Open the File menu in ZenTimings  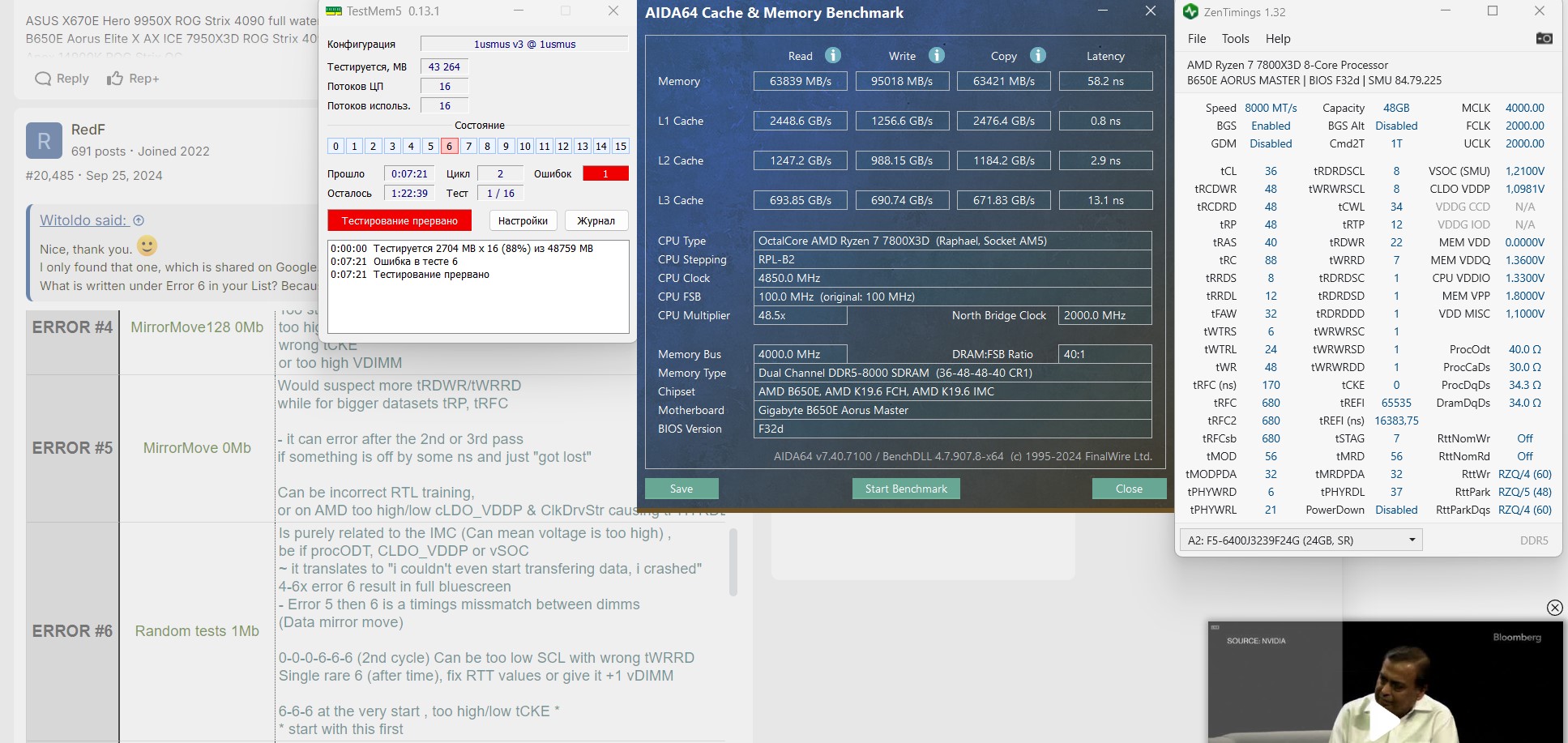tap(1197, 39)
